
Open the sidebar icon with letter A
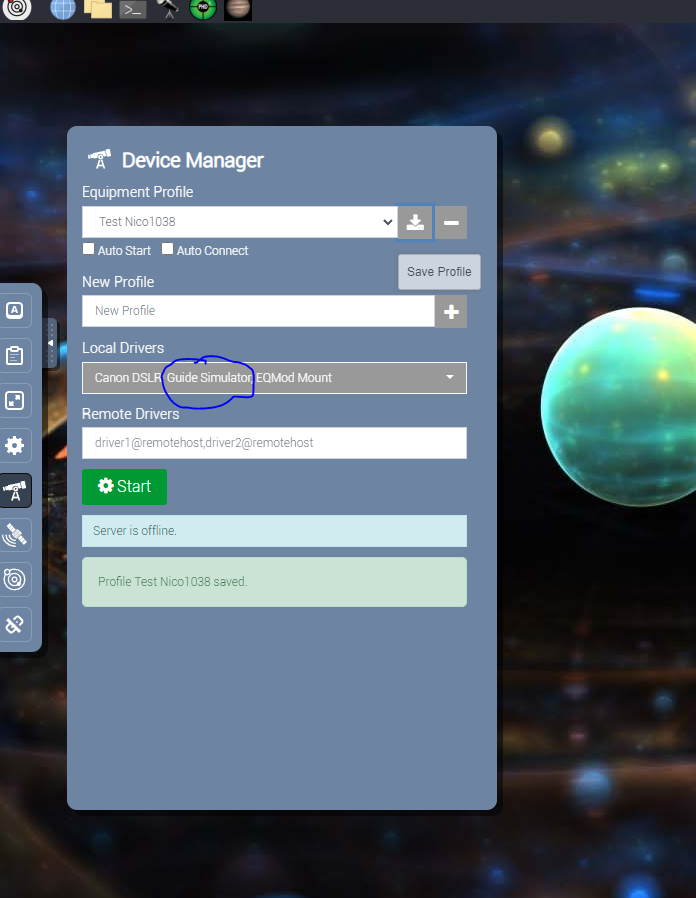(14, 310)
